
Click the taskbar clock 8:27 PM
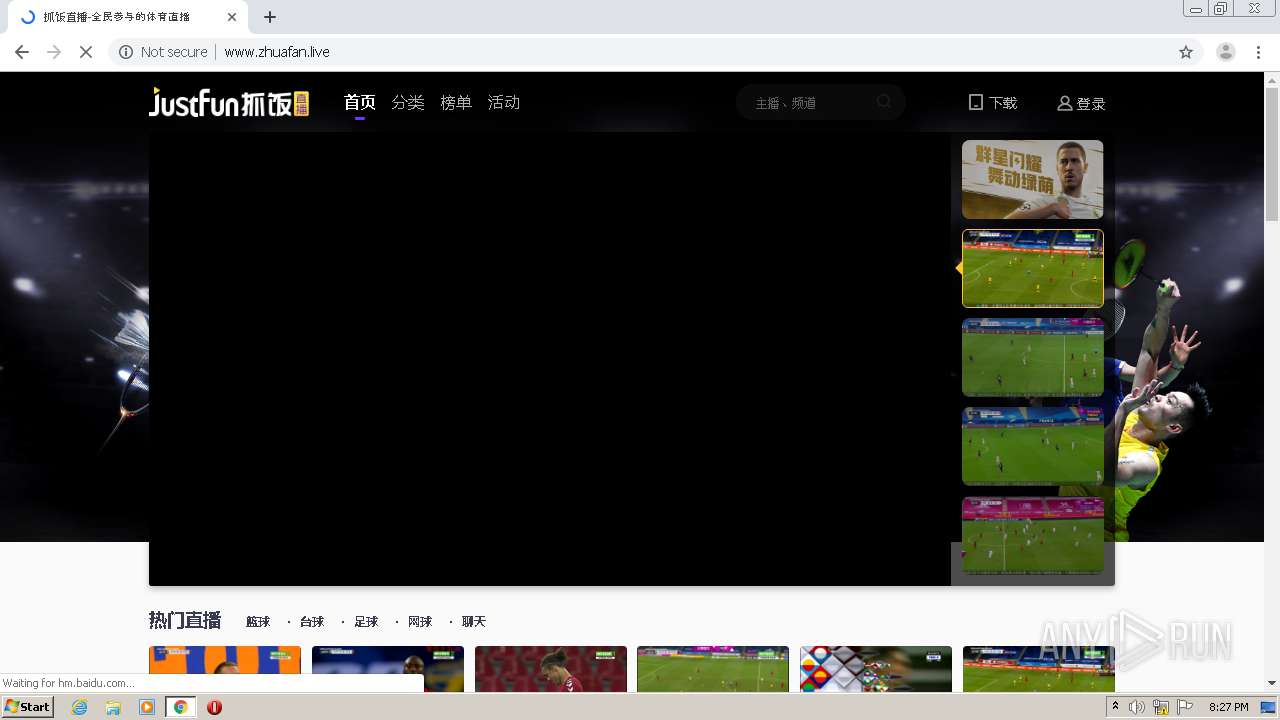point(1228,707)
